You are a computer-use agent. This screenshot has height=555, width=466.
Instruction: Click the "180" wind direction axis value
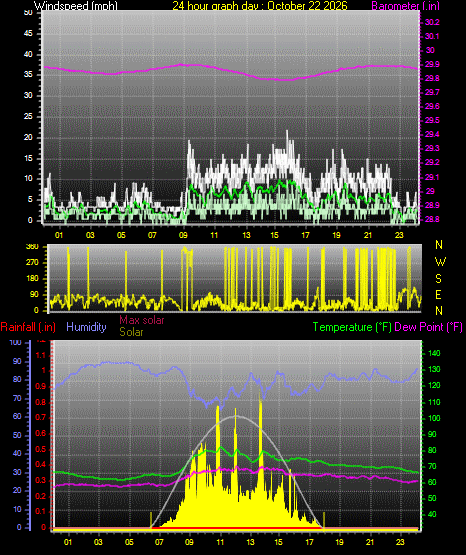[x=32, y=279]
